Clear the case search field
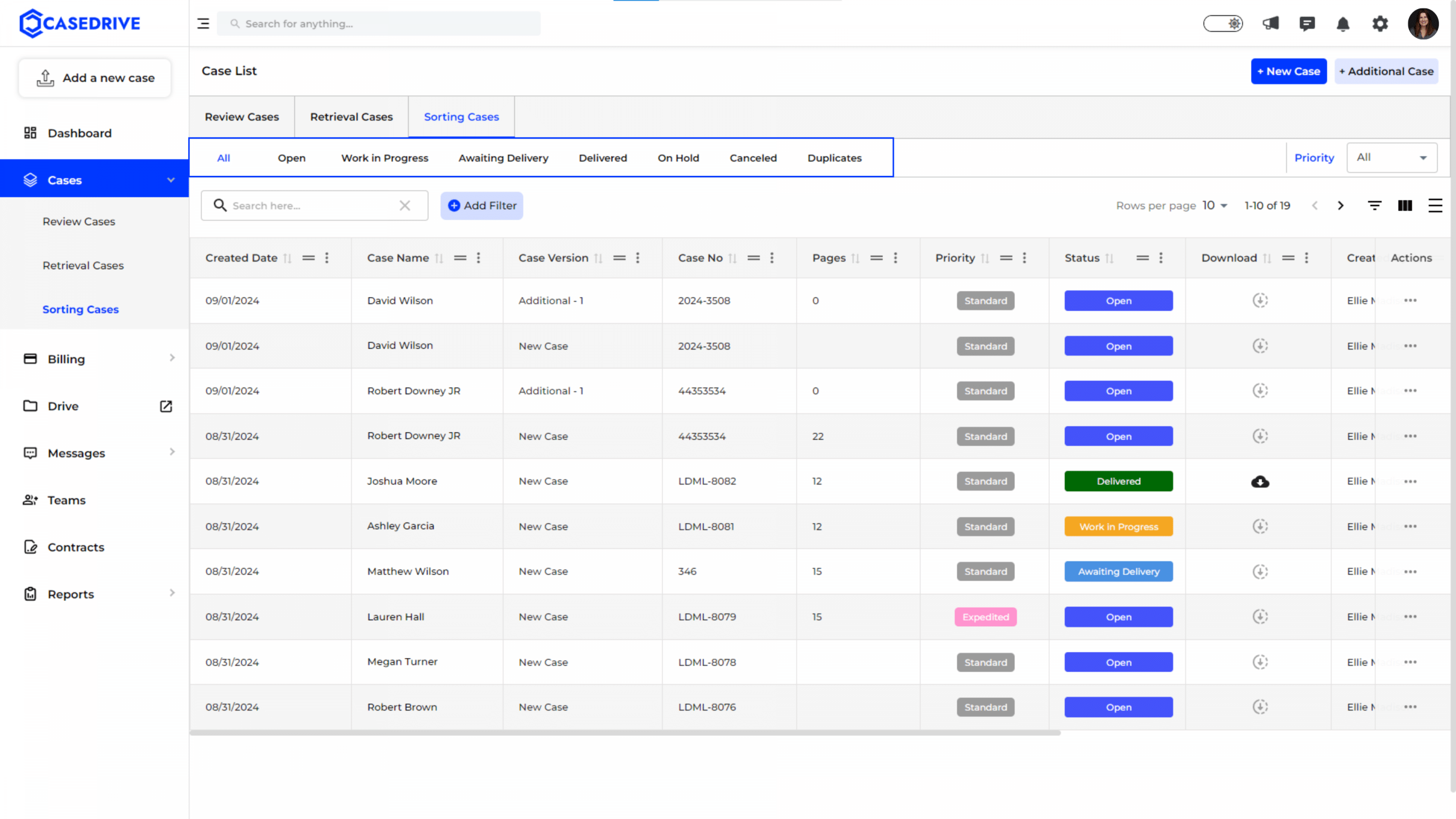This screenshot has width=1456, height=819. 404,206
